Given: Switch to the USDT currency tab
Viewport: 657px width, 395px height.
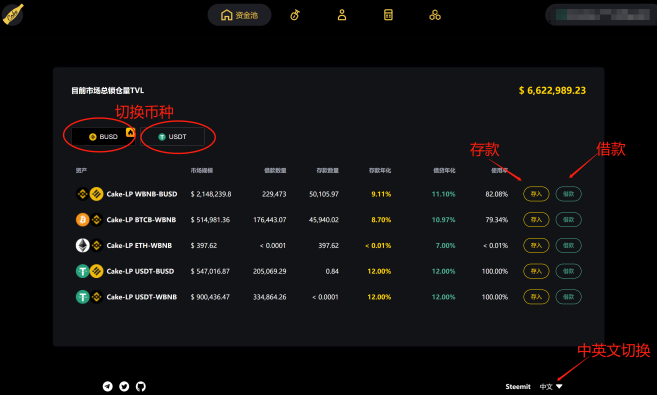Looking at the screenshot, I should click(172, 137).
